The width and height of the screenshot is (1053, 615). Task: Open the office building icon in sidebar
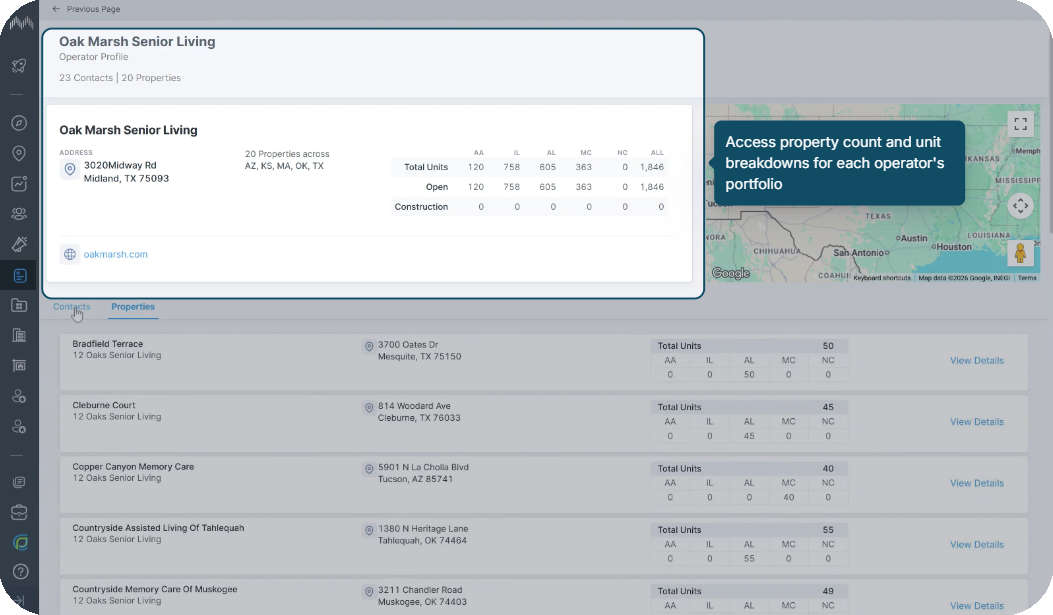(19, 335)
